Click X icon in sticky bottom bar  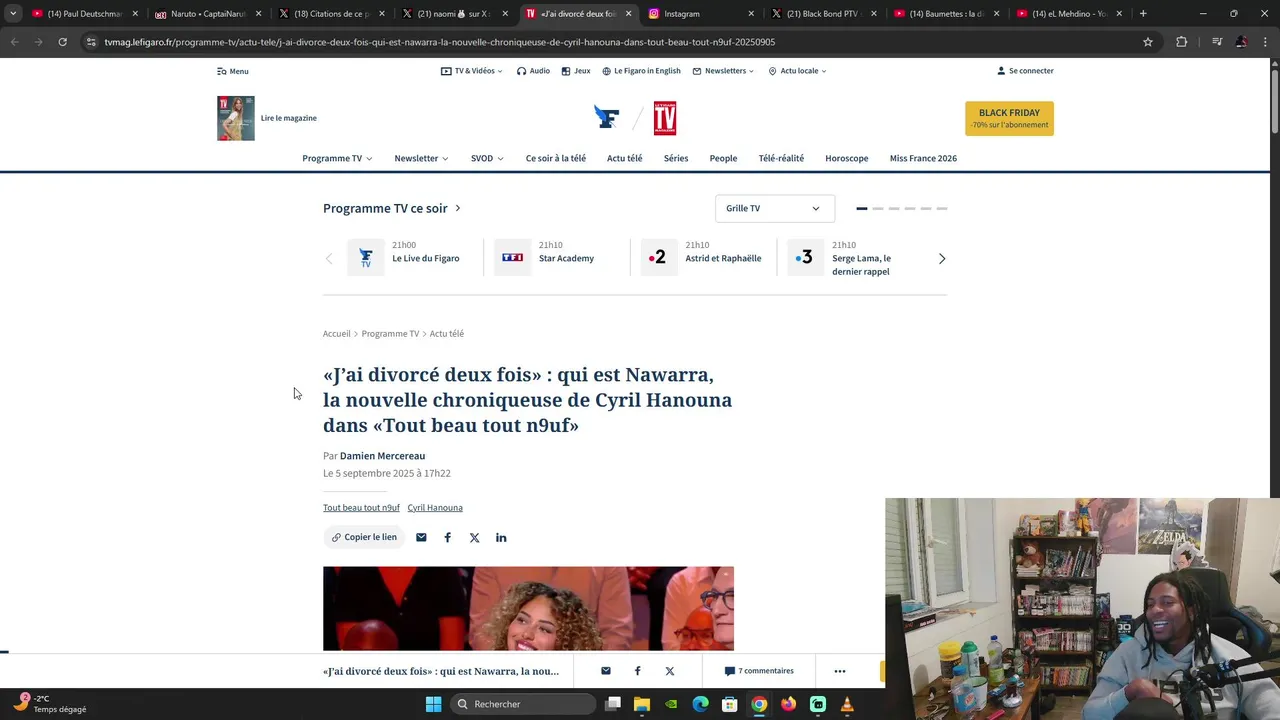pos(670,671)
